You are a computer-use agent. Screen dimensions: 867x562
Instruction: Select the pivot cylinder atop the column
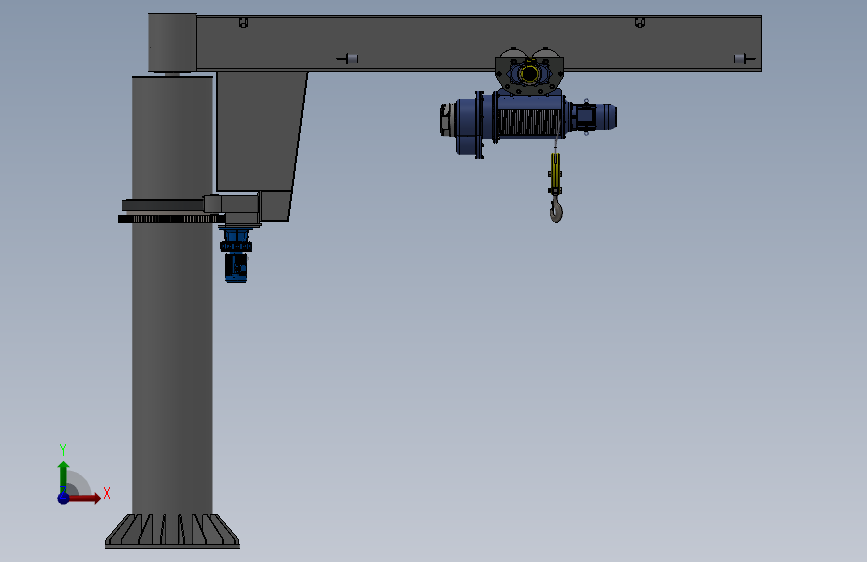(172, 43)
